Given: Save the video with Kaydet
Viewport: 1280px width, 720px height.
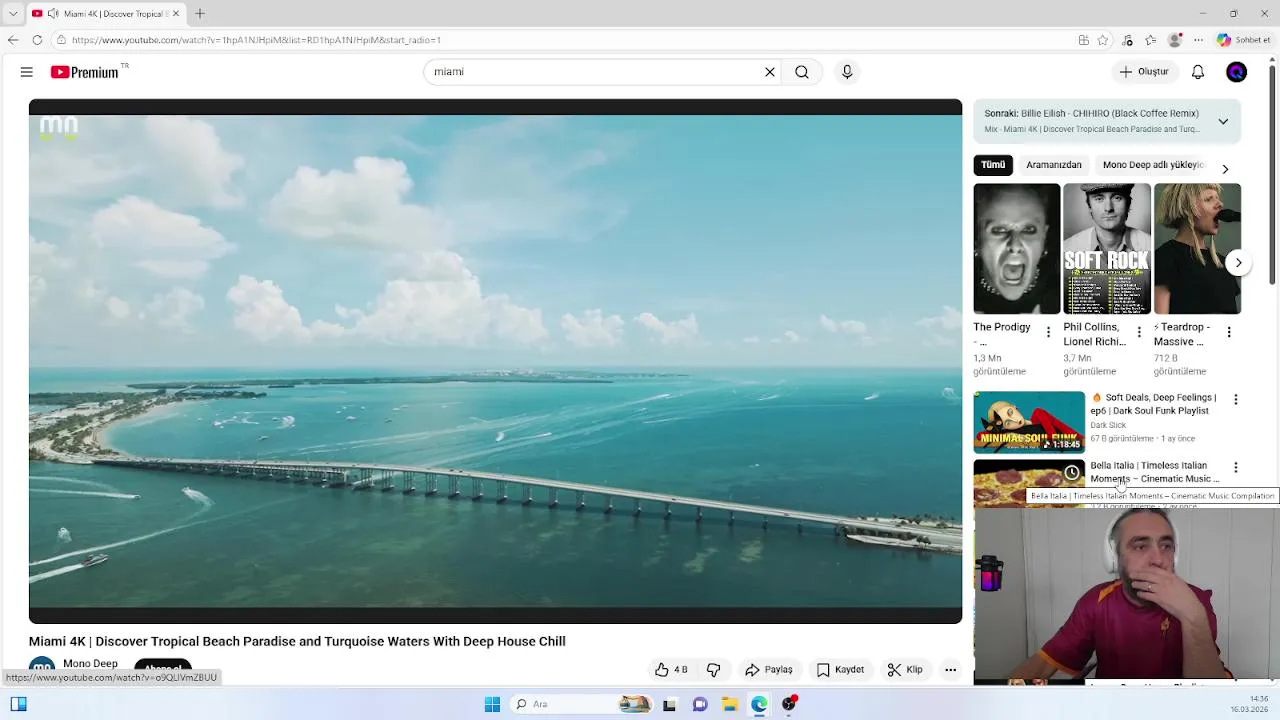Looking at the screenshot, I should tap(840, 670).
